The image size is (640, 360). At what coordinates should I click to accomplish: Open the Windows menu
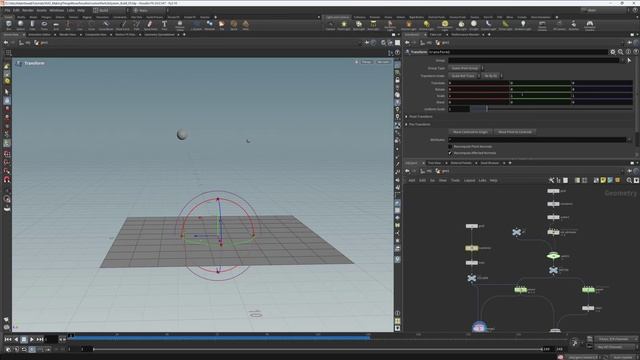coord(56,10)
